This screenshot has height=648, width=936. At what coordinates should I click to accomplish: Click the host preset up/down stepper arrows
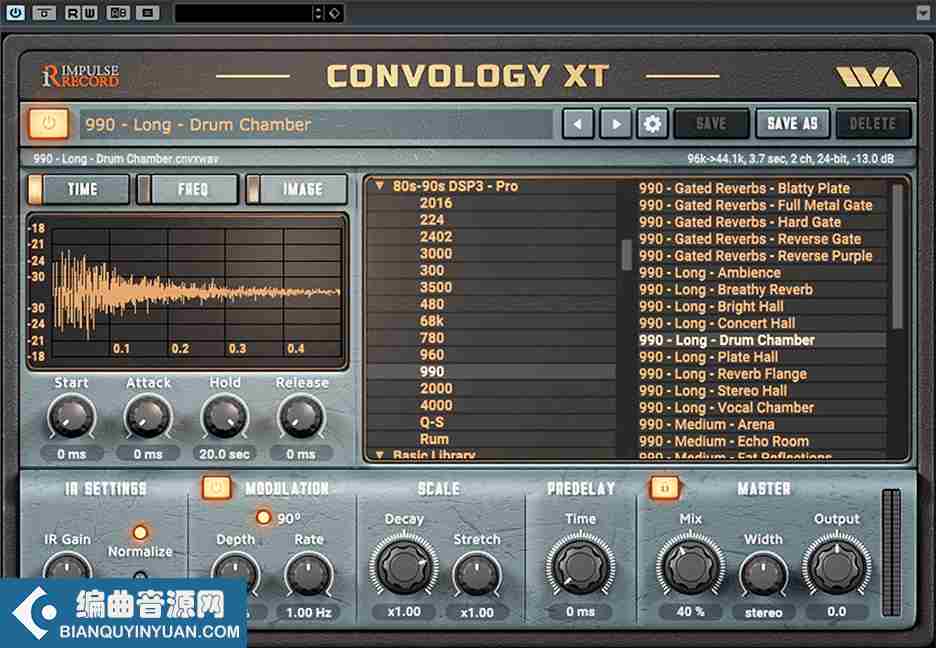click(318, 13)
